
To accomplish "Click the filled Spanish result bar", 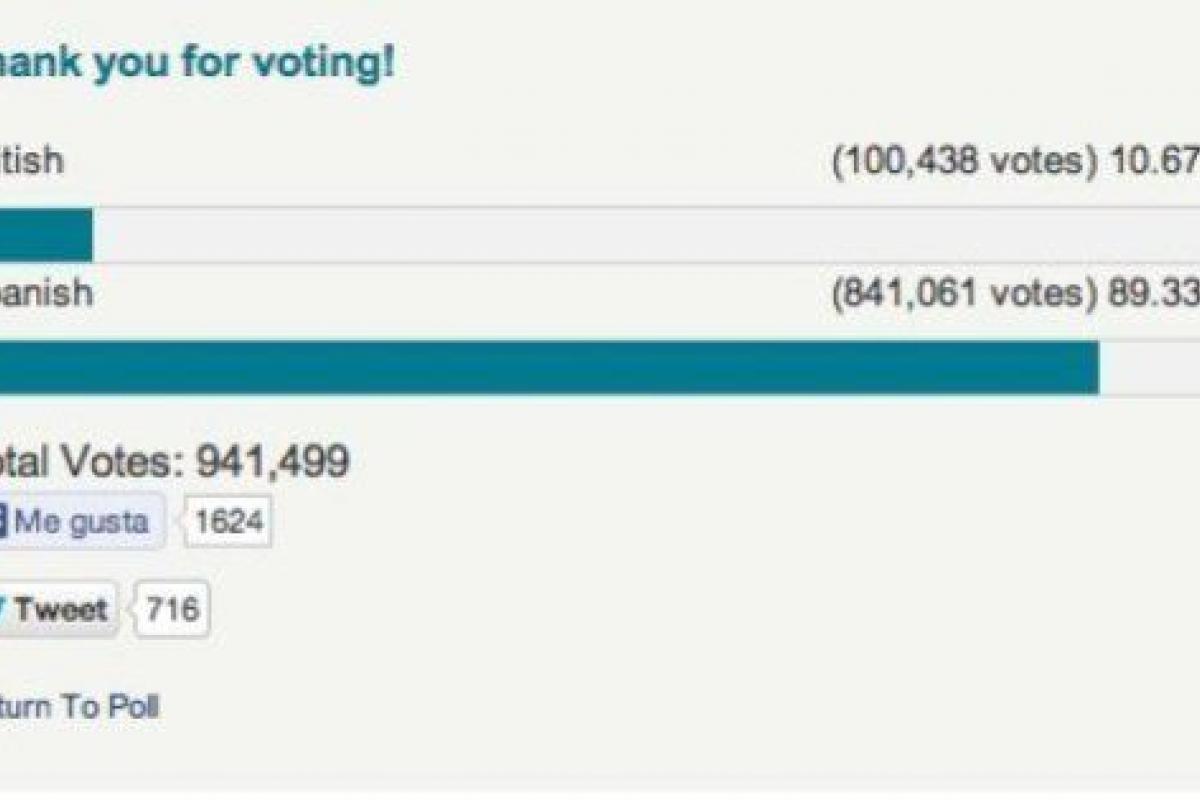I will [x=548, y=367].
